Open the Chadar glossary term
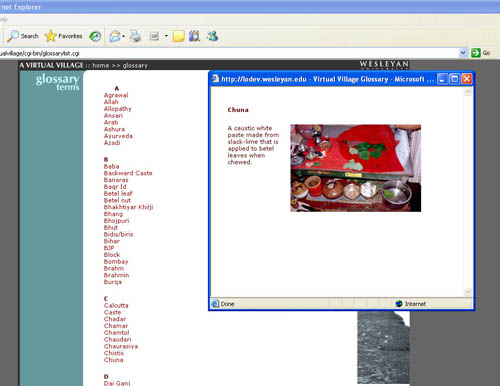Viewport: 500px width, 386px height. [x=115, y=319]
